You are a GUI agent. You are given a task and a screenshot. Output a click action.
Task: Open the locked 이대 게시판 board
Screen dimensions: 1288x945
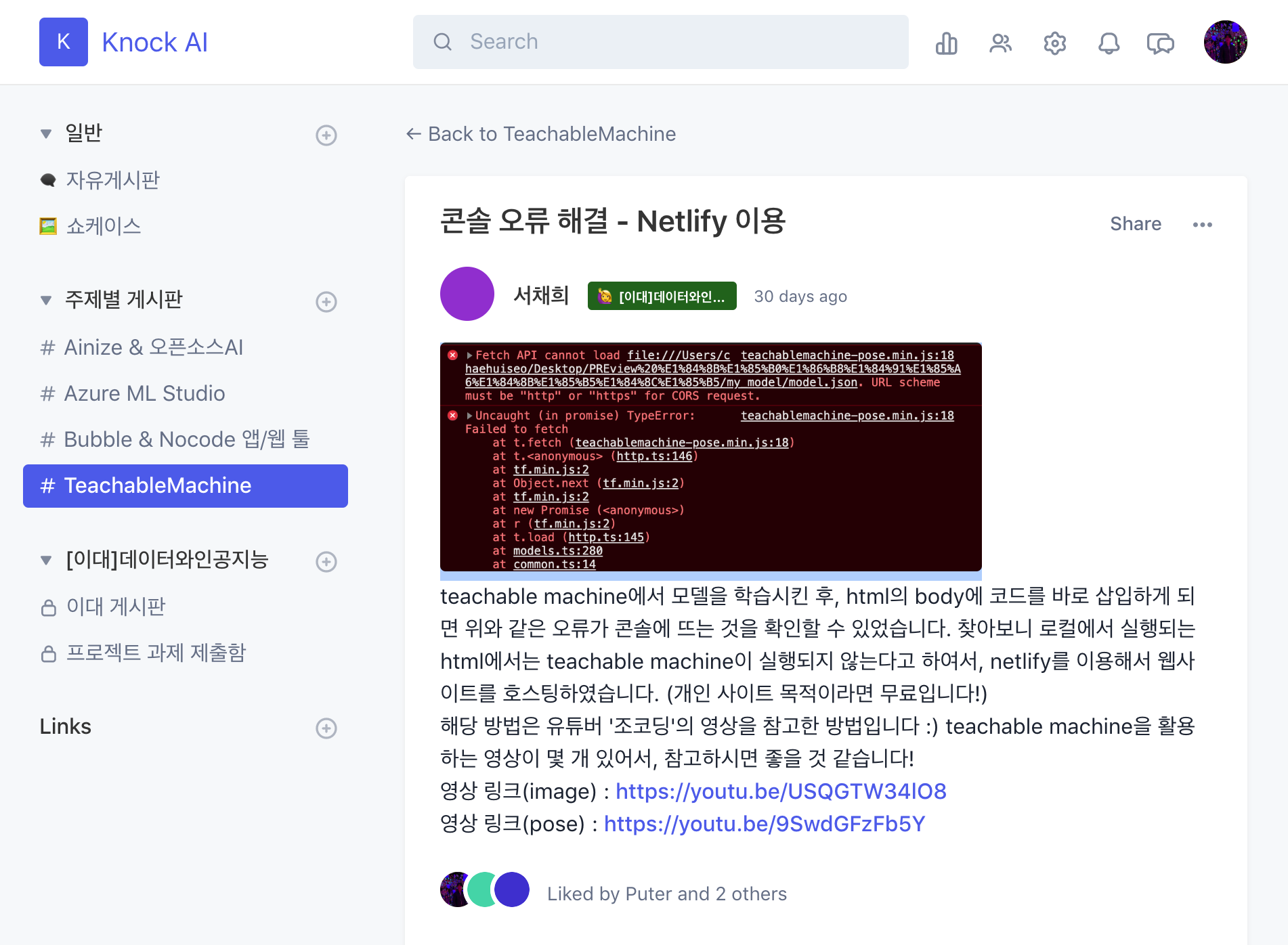point(103,607)
